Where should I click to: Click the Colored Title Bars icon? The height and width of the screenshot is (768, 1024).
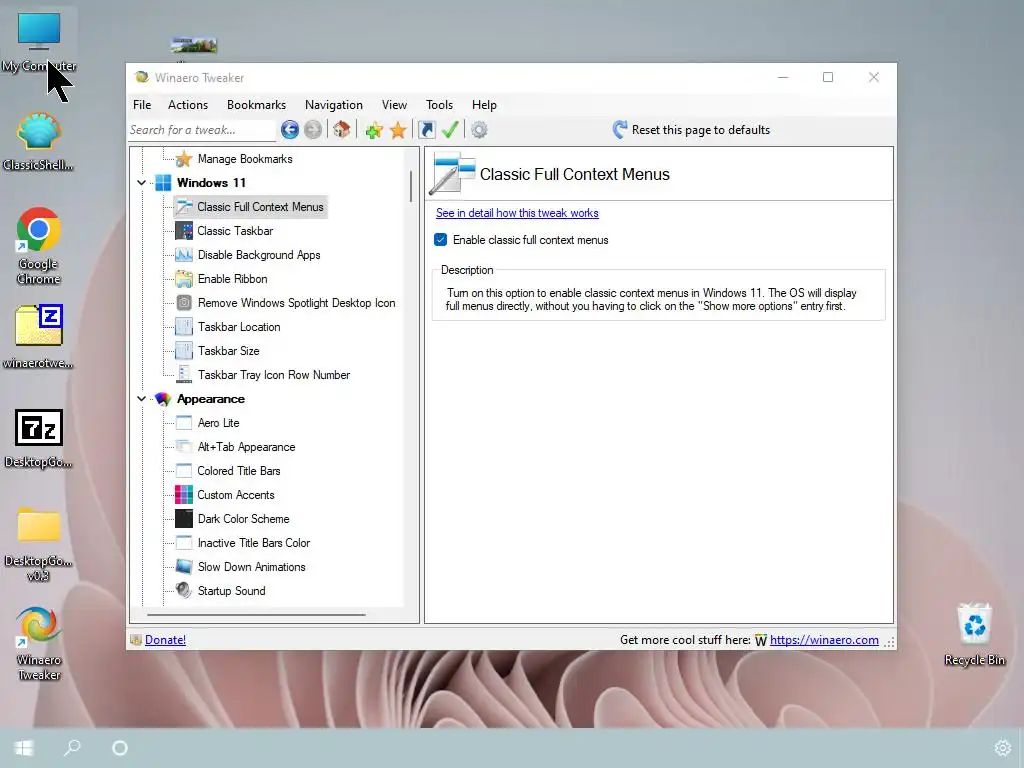tap(184, 470)
